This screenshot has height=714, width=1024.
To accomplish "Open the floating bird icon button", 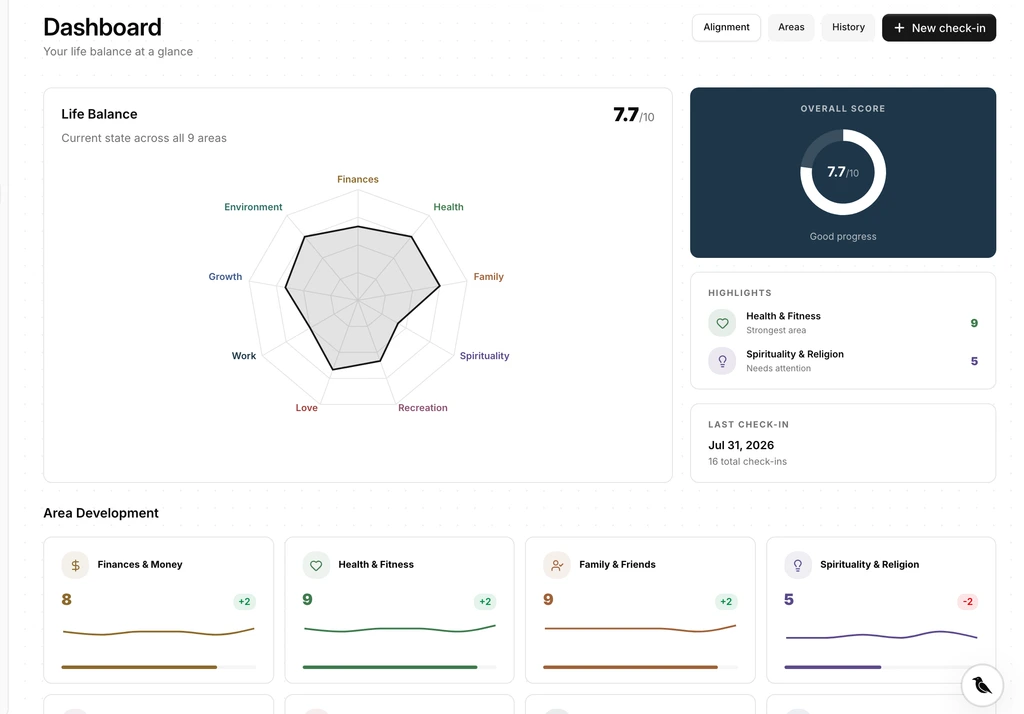I will tap(982, 685).
